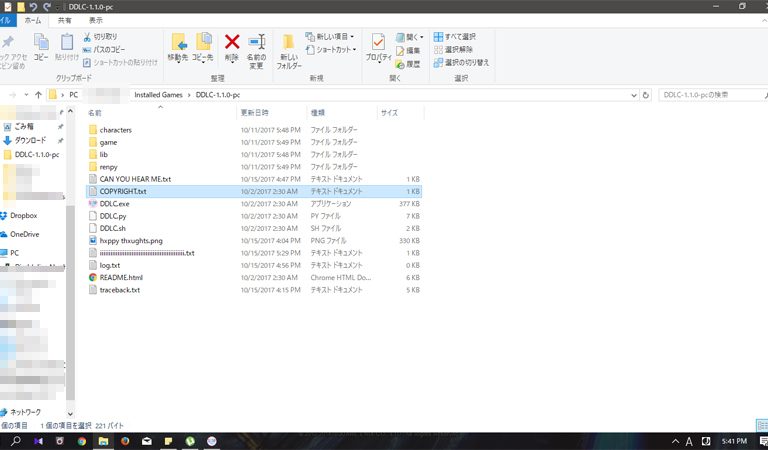Click Installed Games in the breadcrumb
This screenshot has height=450, width=768.
158,95
